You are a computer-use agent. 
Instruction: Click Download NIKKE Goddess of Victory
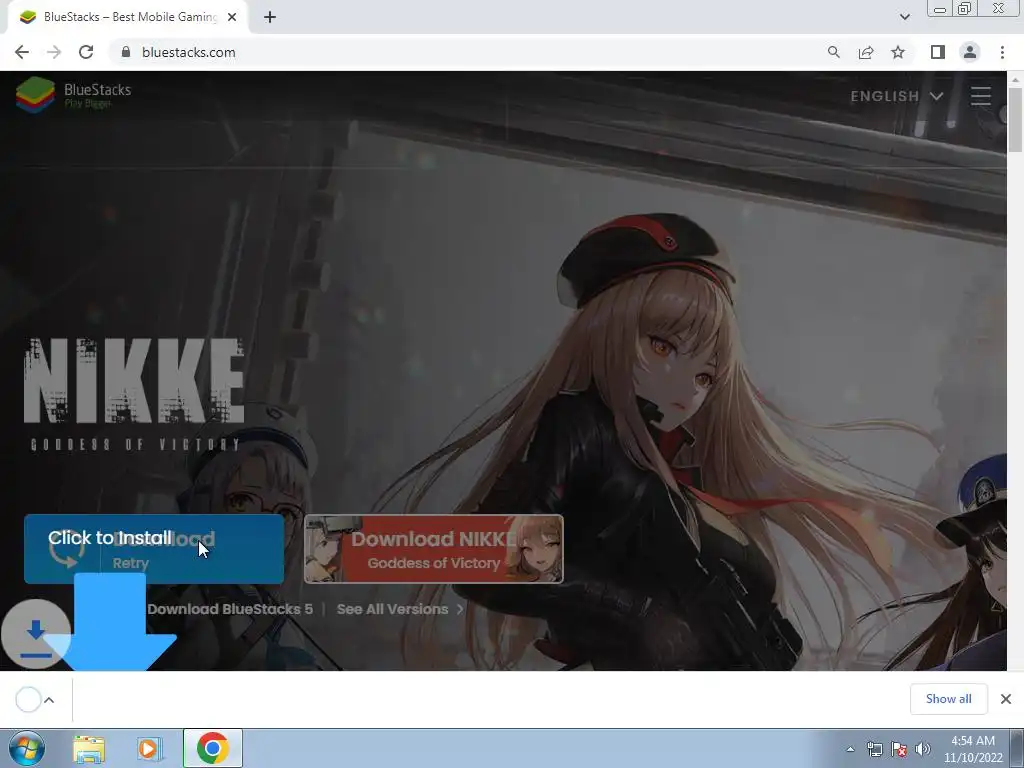(x=434, y=549)
